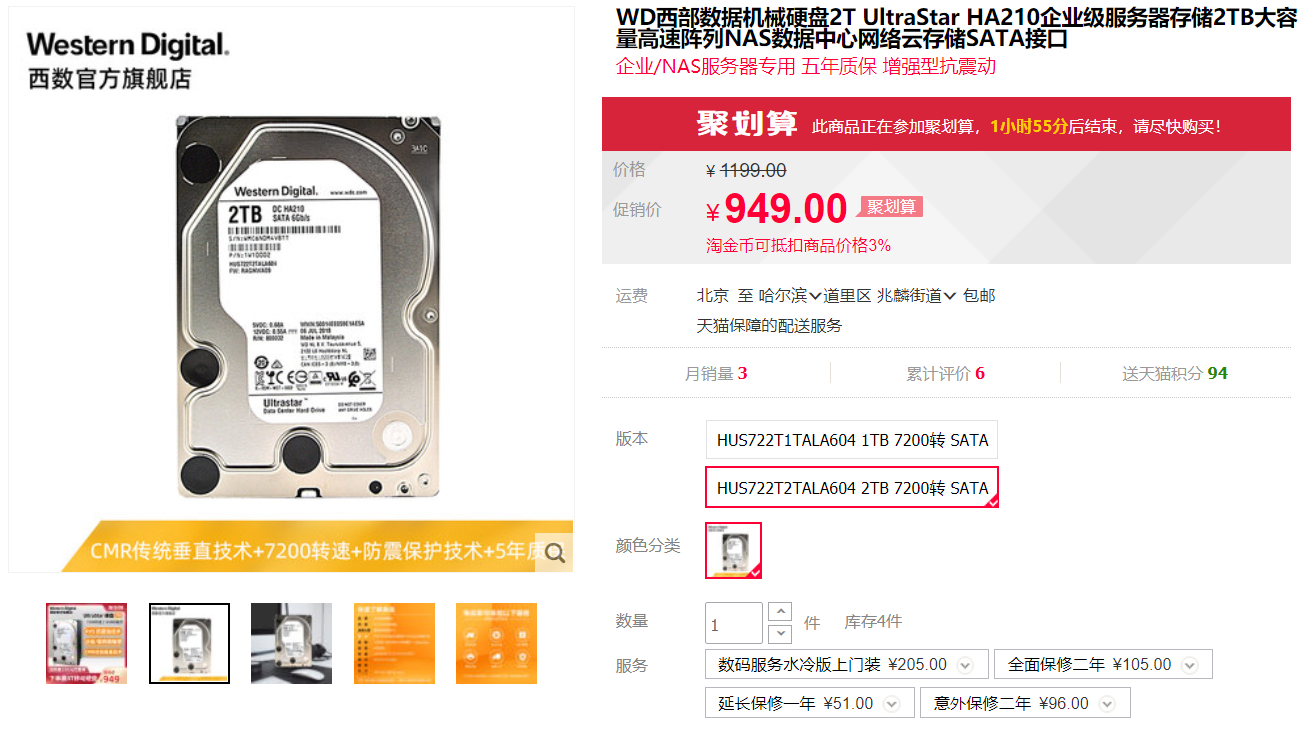The image size is (1316, 730).
Task: Open the first promotional thumbnail
Action: [87, 643]
